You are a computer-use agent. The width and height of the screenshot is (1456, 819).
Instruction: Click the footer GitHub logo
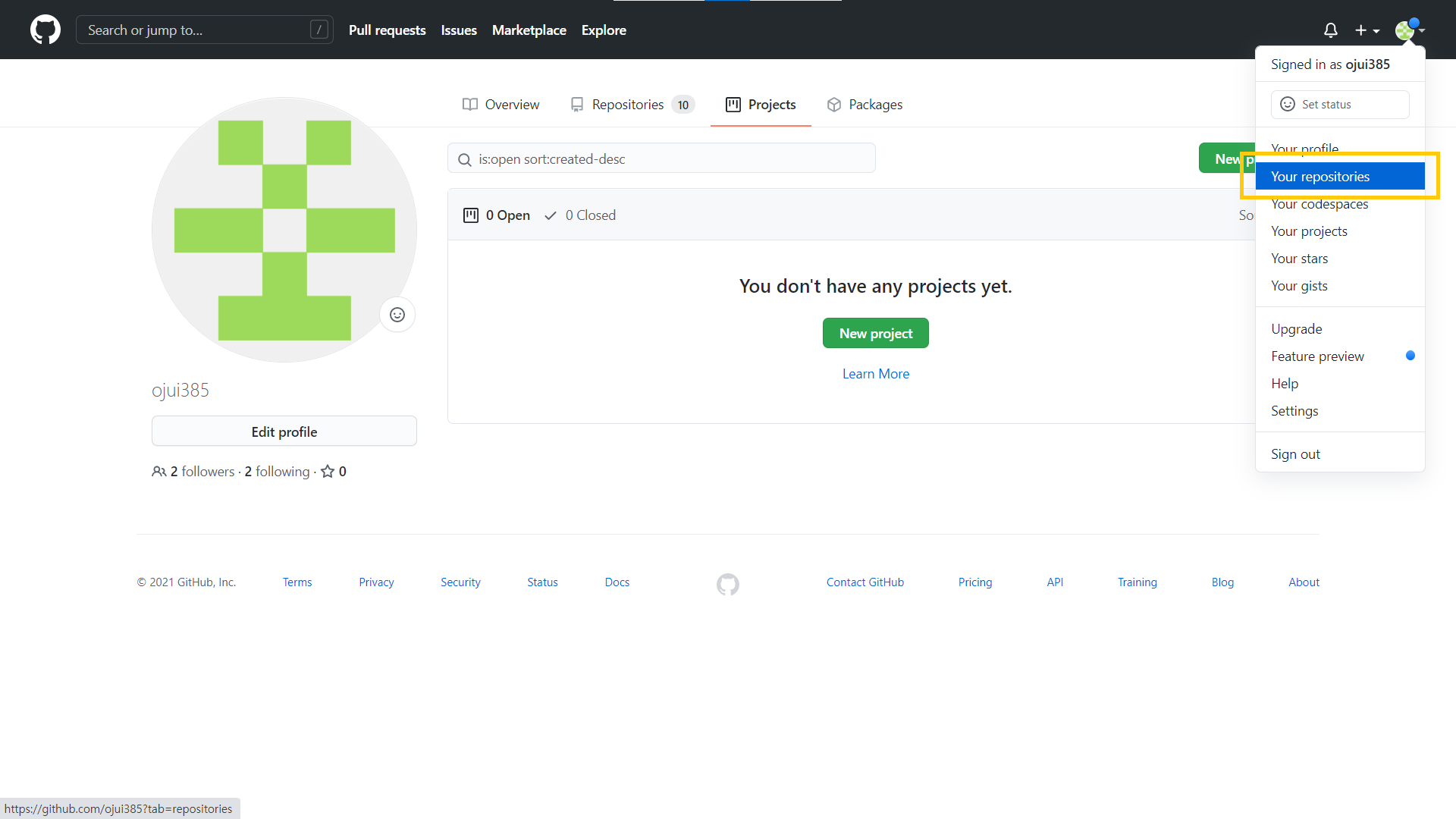pos(728,584)
